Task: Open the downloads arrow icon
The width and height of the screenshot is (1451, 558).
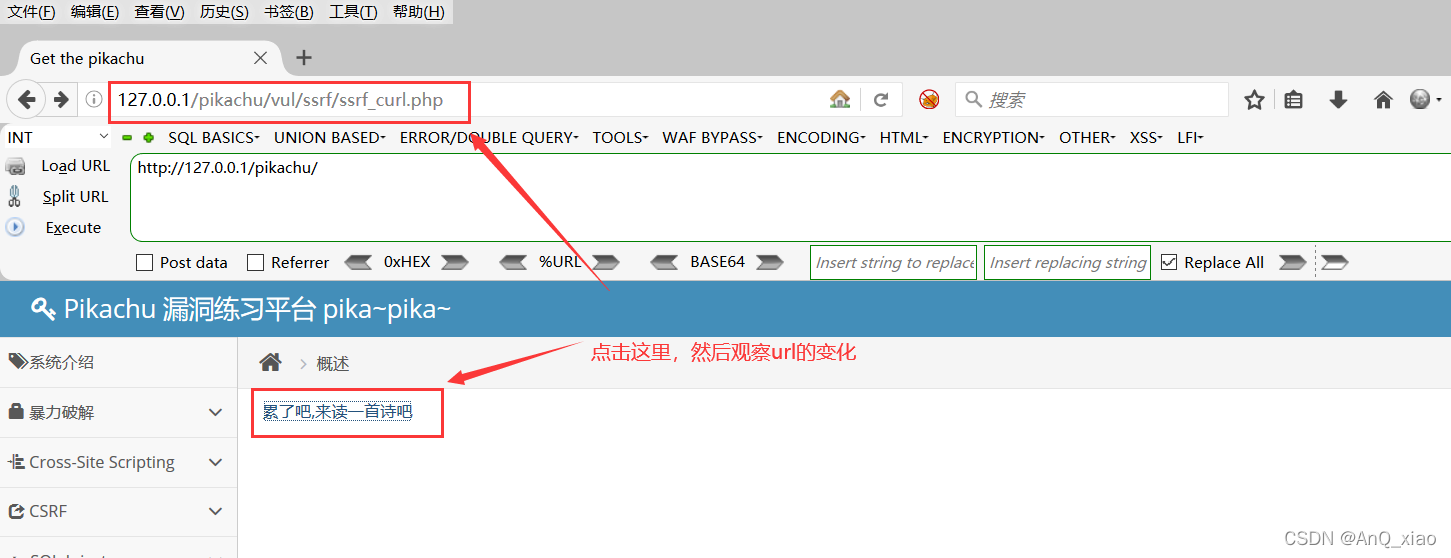Action: point(1338,100)
